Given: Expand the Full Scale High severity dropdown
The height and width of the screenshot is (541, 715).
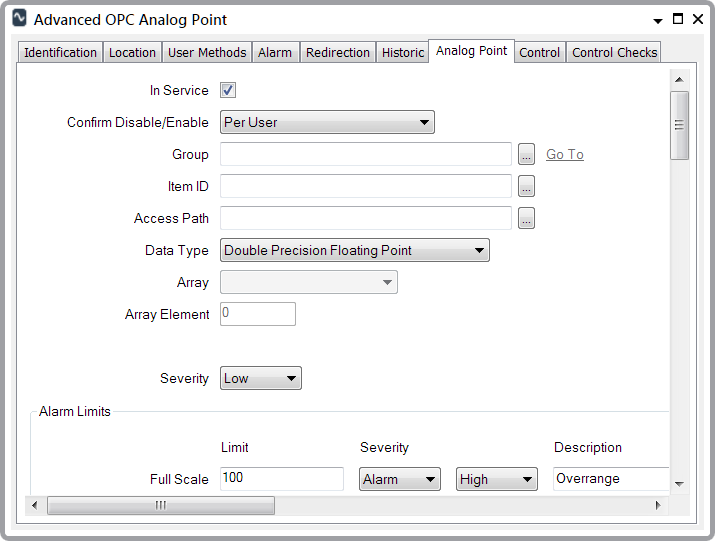Looking at the screenshot, I should pyautogui.click(x=497, y=479).
